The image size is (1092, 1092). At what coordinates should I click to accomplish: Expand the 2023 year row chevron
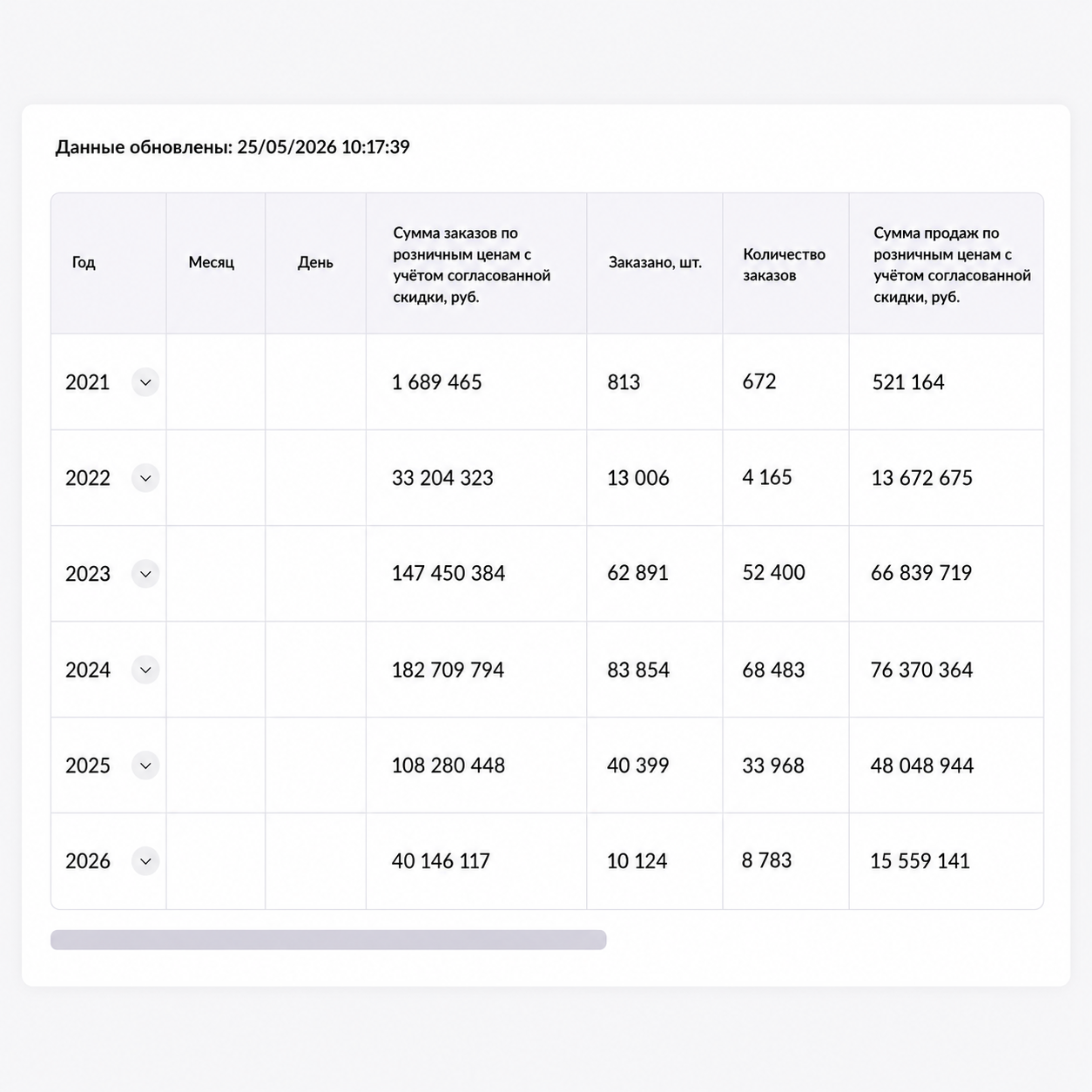coord(145,574)
